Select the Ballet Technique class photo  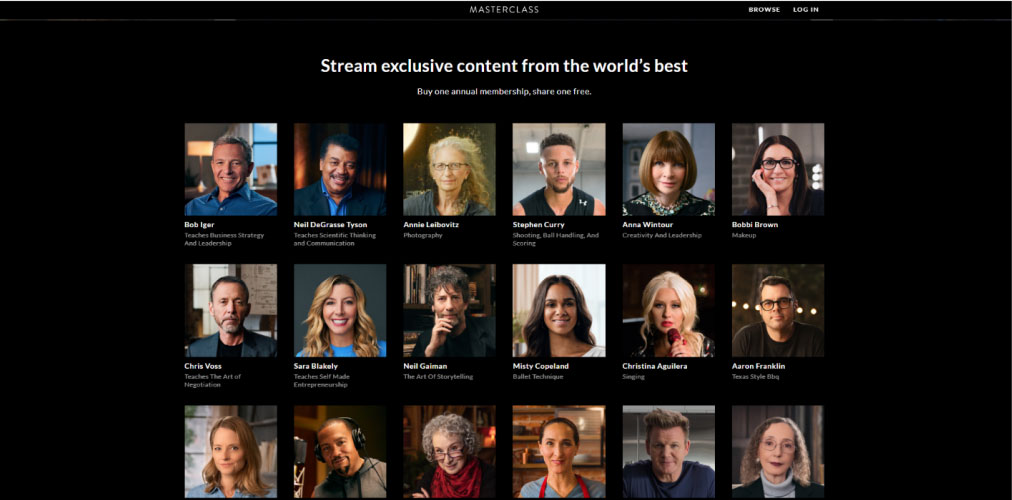click(559, 310)
